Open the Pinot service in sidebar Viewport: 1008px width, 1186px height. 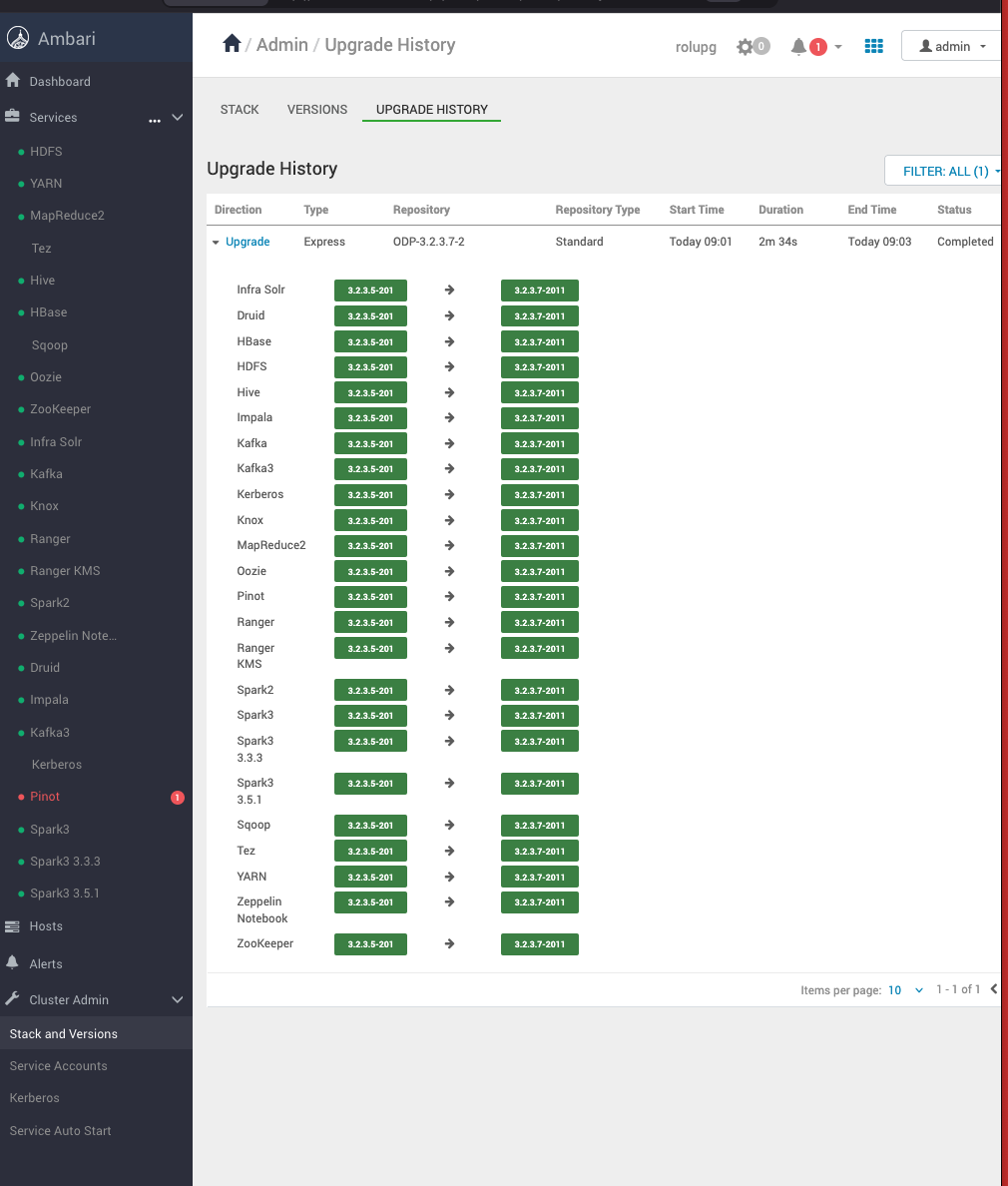click(x=45, y=797)
